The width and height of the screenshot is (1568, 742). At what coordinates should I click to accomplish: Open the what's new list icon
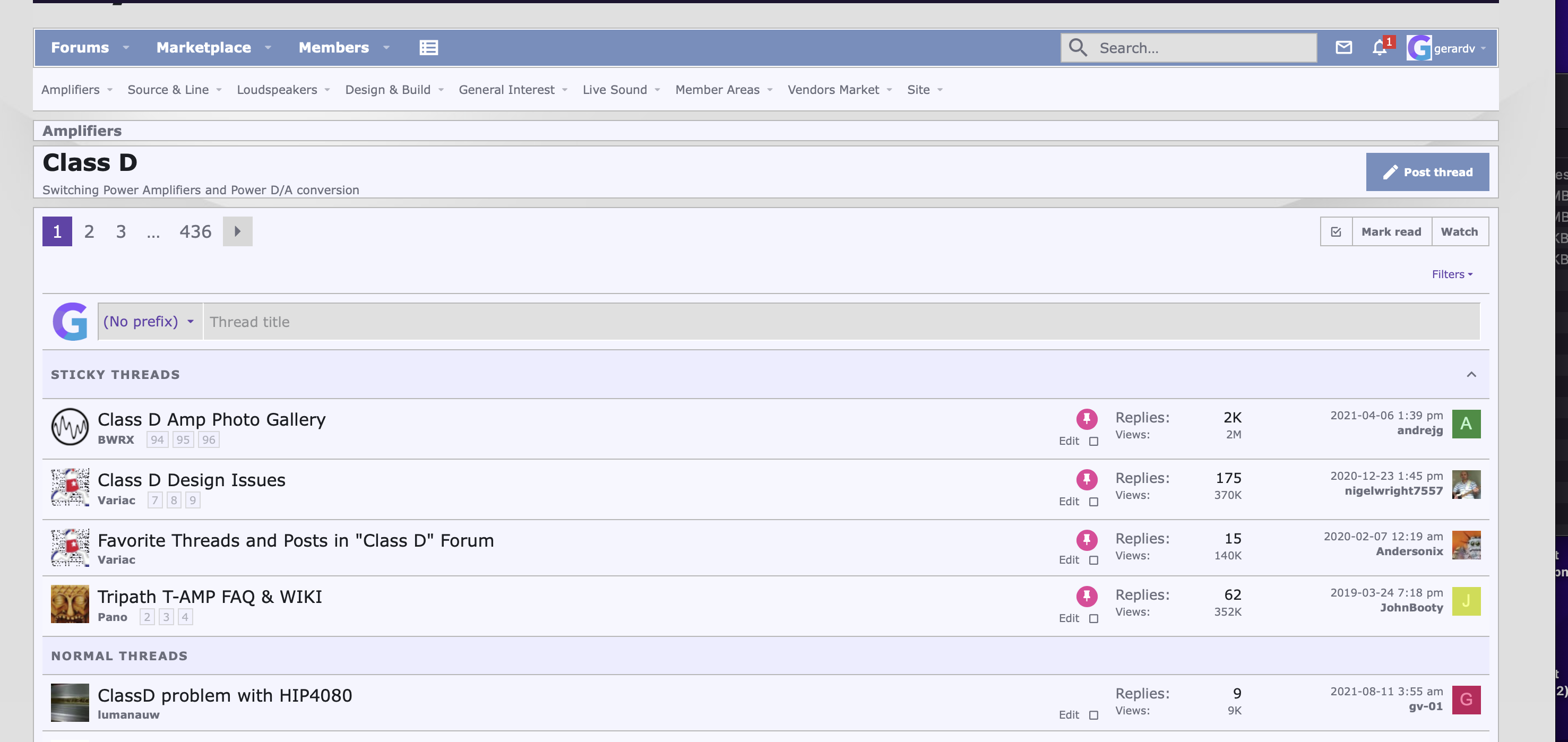[428, 47]
